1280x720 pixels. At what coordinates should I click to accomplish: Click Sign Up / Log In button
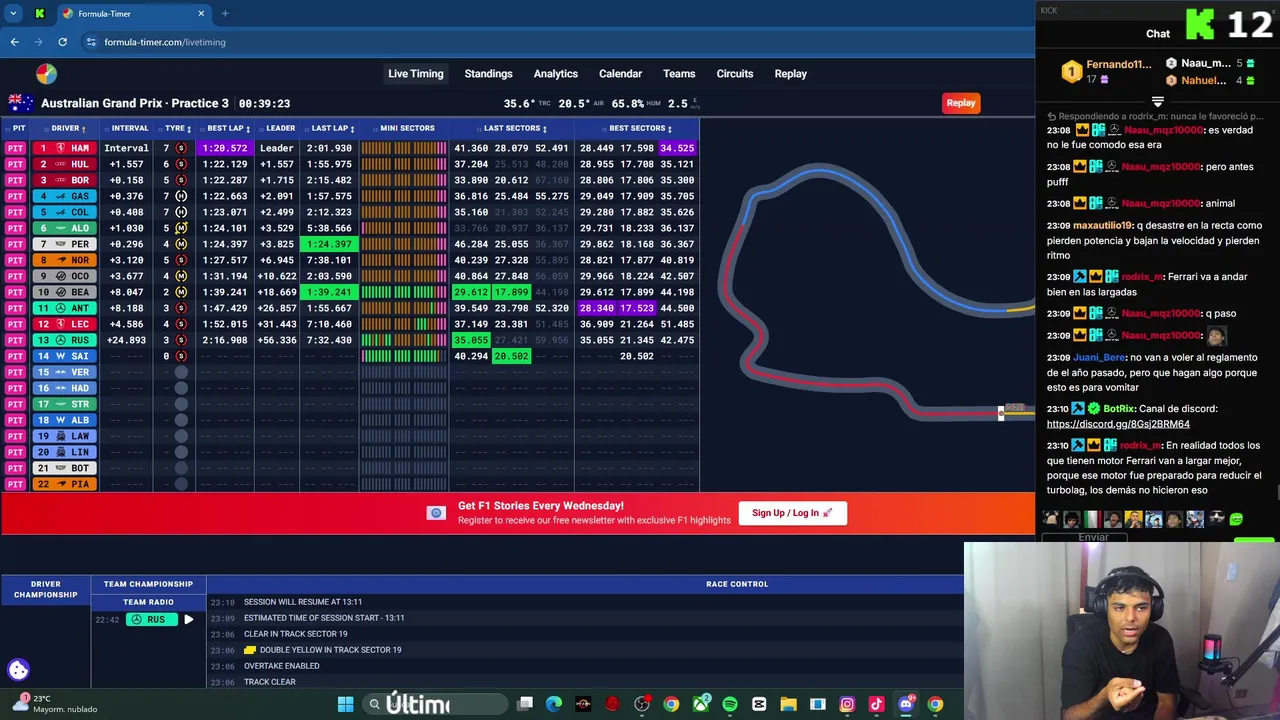click(x=792, y=513)
